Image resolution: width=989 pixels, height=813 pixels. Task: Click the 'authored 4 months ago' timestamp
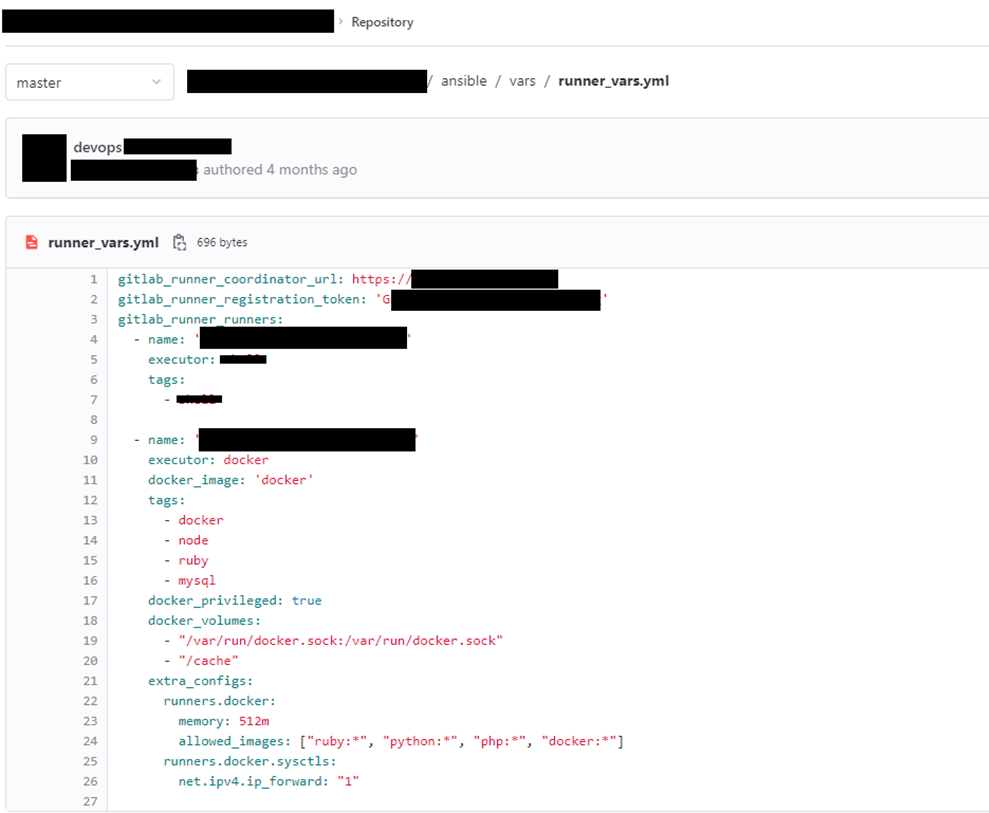pos(280,170)
